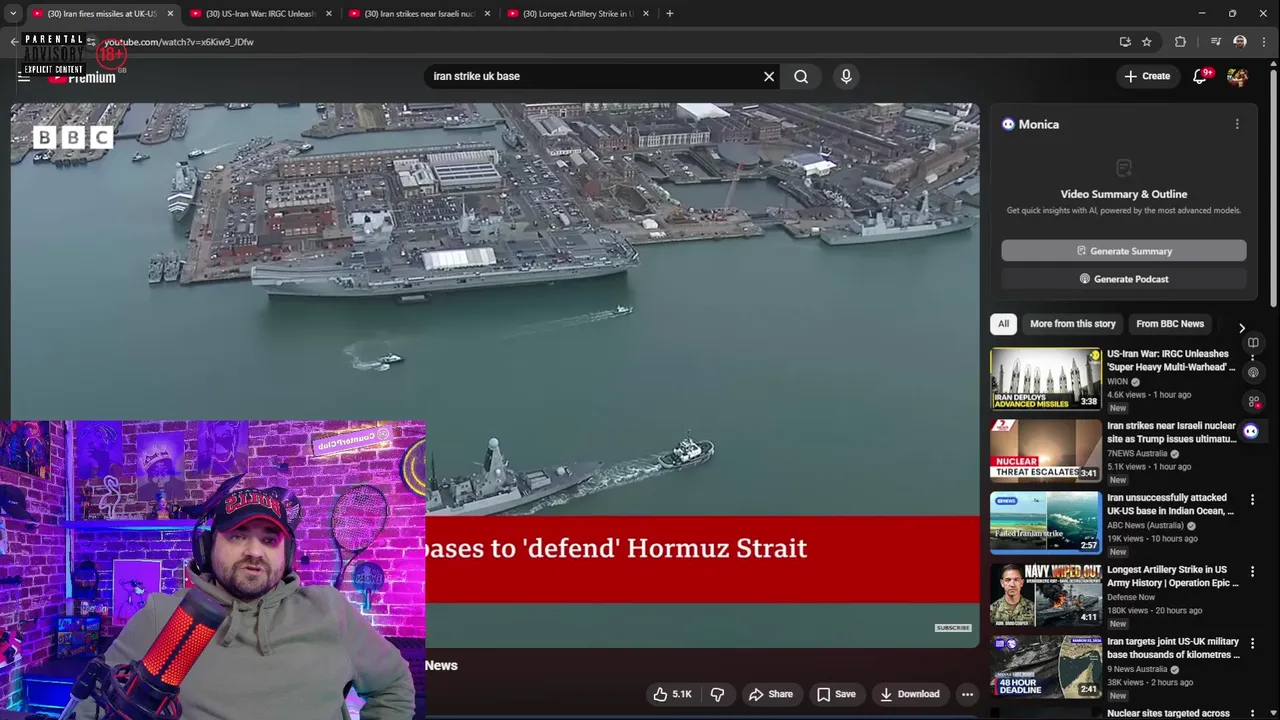Click the youtube.com address bar URL
The height and width of the screenshot is (720, 1280).
pyautogui.click(x=178, y=42)
